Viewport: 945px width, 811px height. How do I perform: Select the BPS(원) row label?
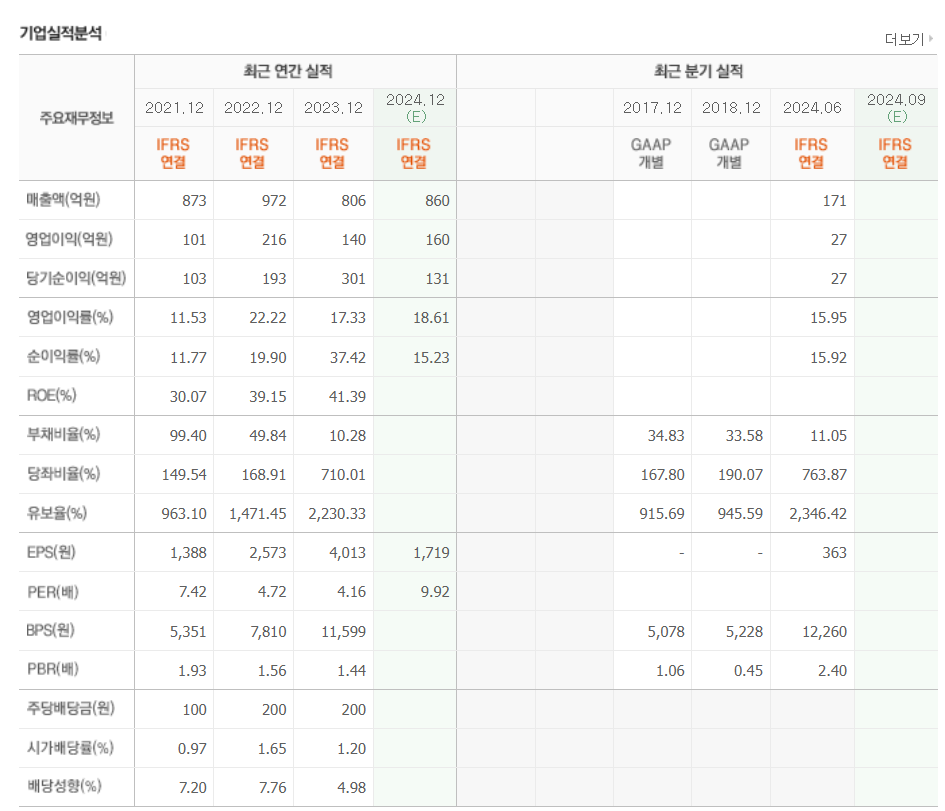pos(50,631)
